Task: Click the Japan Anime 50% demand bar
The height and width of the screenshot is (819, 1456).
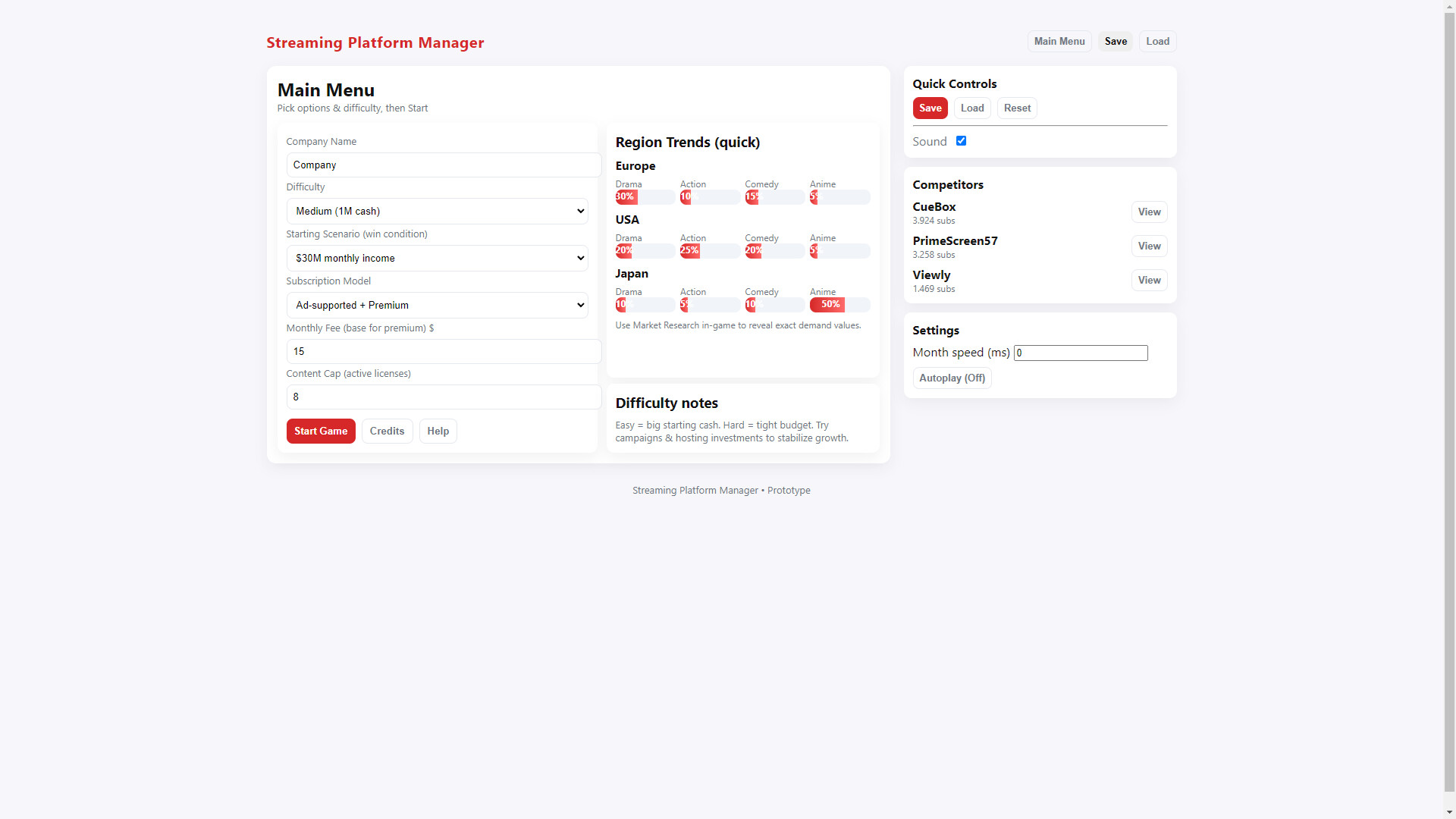Action: 829,304
